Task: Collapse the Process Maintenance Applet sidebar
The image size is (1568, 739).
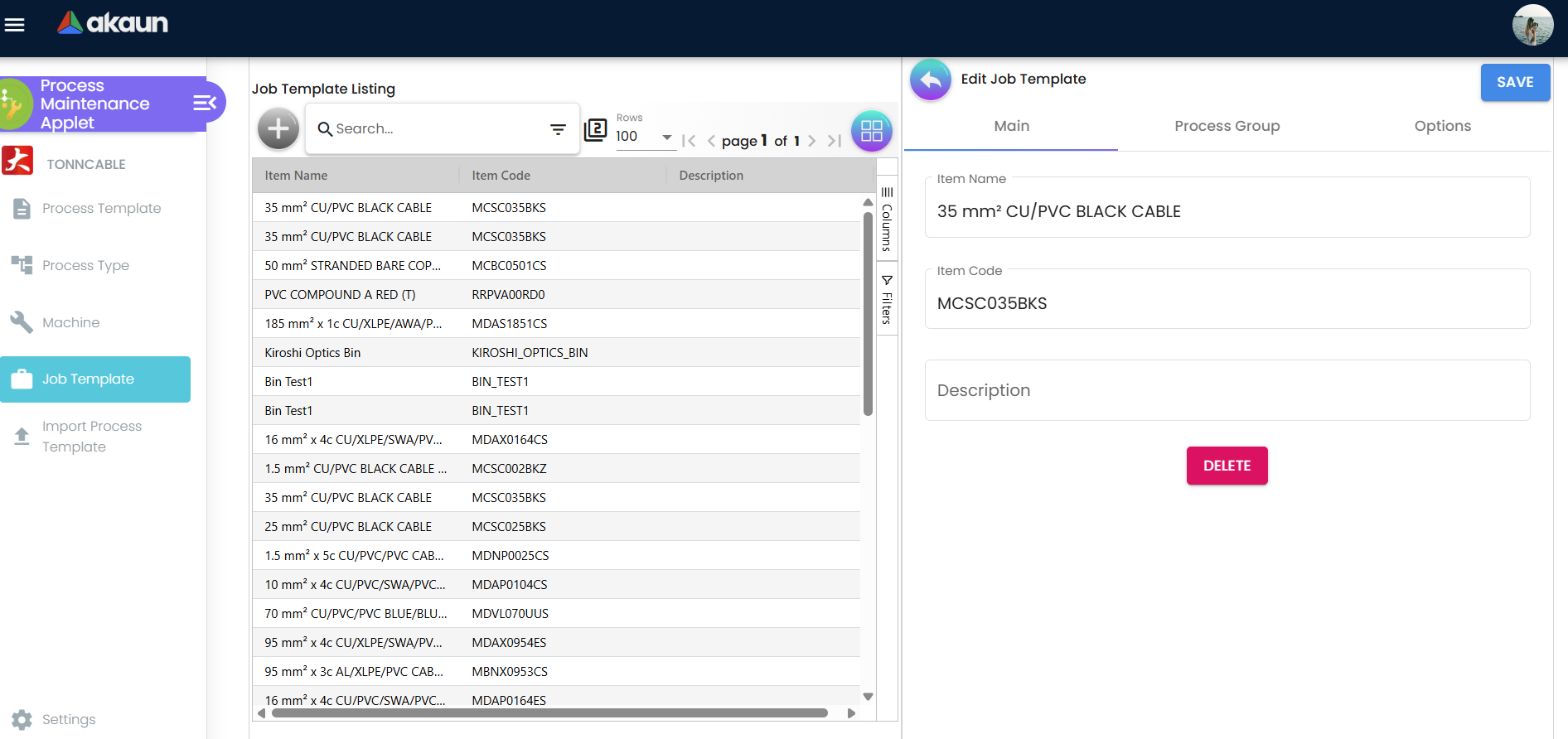Action: pos(204,103)
